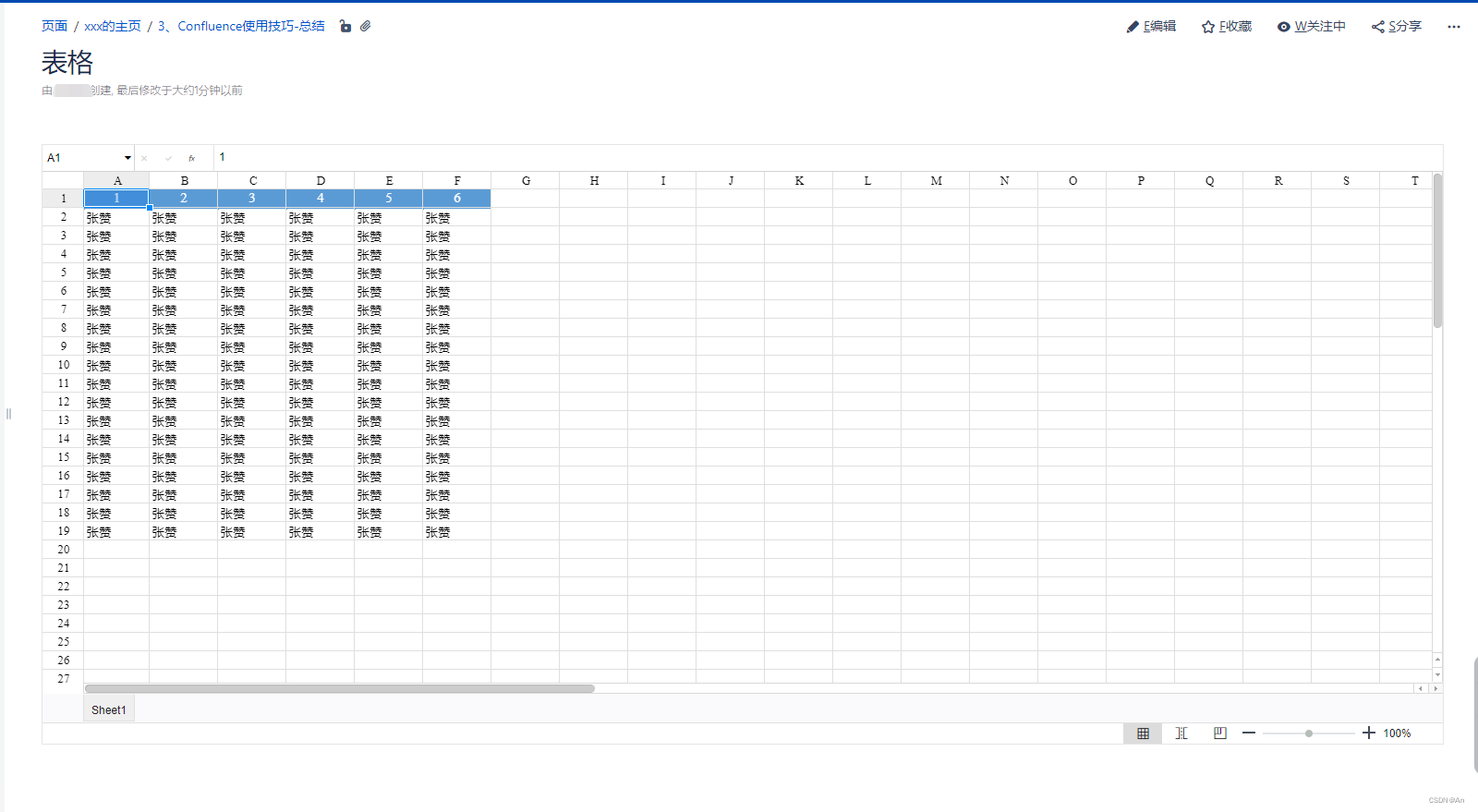The image size is (1478, 812).
Task: Click the vertical scrollbar thumb
Action: (x=1437, y=250)
